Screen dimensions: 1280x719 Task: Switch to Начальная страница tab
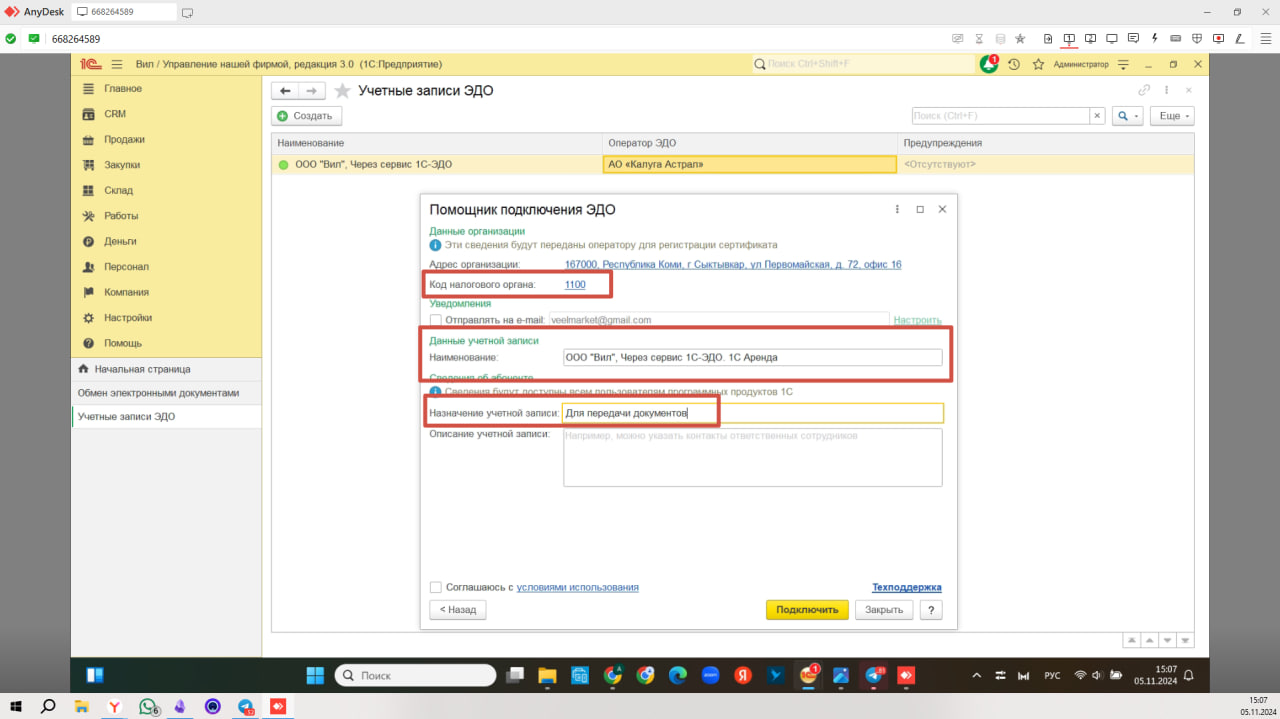pos(167,369)
